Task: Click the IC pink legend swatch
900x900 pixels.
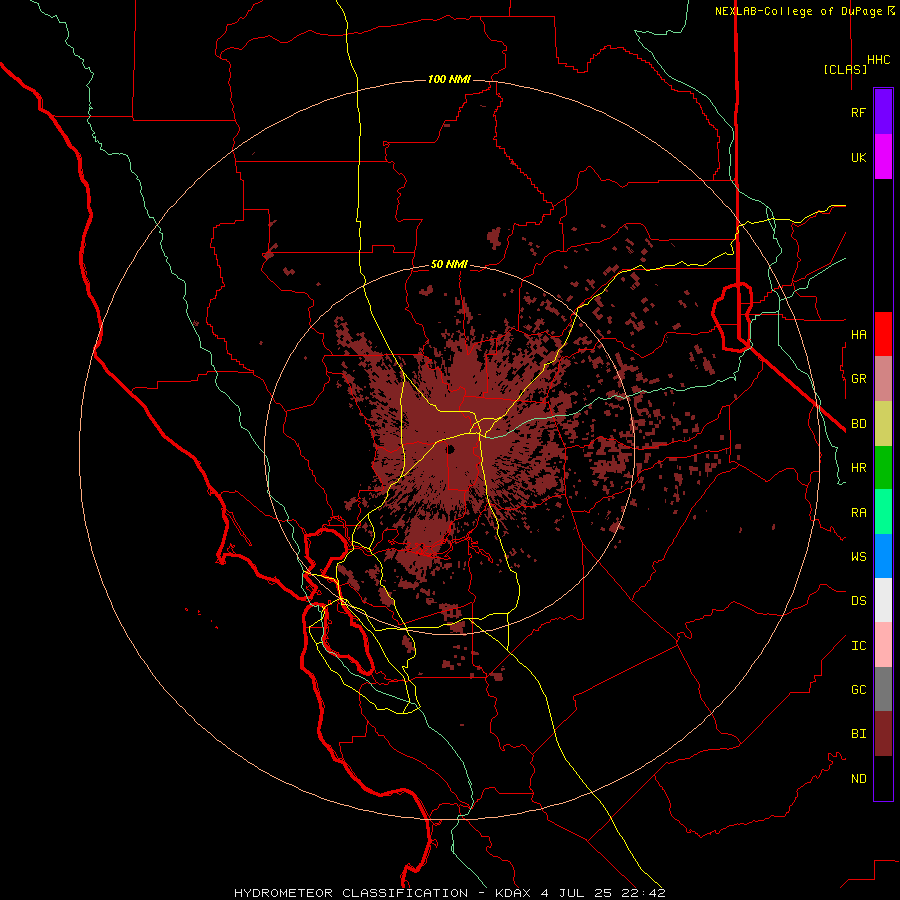Action: (883, 645)
